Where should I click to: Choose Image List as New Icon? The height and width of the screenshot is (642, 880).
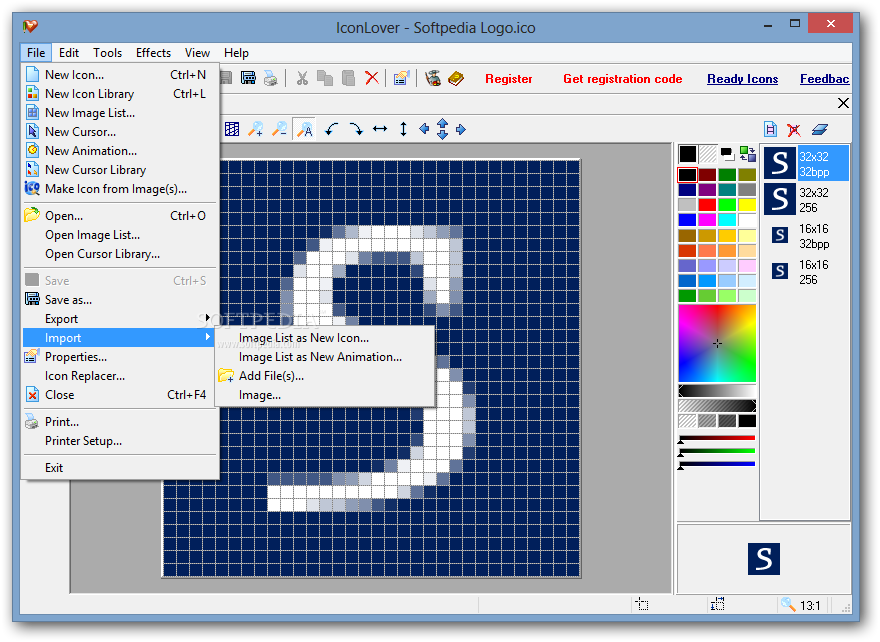[x=304, y=338]
